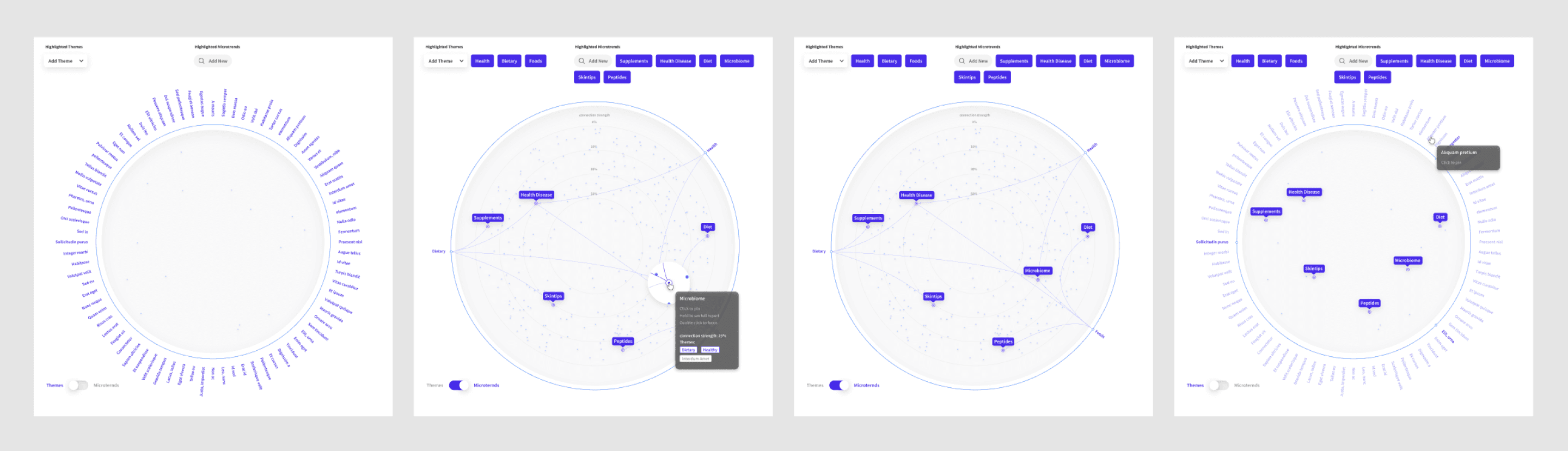This screenshot has width=1568, height=451.
Task: Click the Dietary edge node in the Microbiome tooltip panel
Action: click(x=451, y=251)
